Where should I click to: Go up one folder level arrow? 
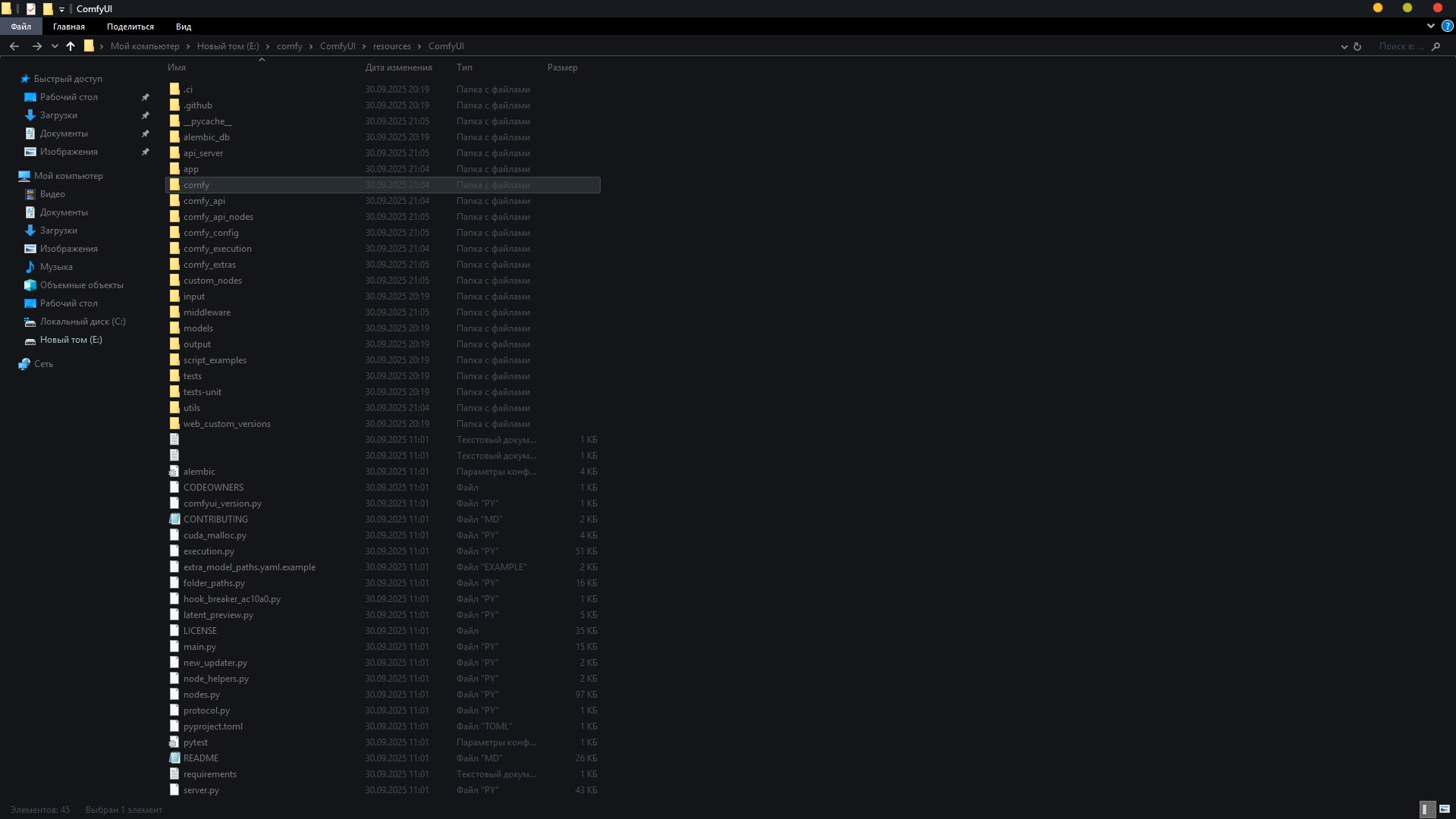coord(71,46)
